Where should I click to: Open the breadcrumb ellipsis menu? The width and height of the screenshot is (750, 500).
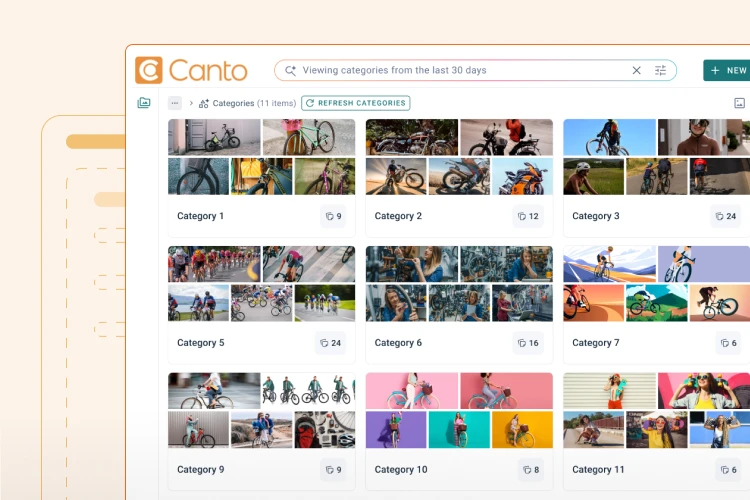[x=175, y=103]
